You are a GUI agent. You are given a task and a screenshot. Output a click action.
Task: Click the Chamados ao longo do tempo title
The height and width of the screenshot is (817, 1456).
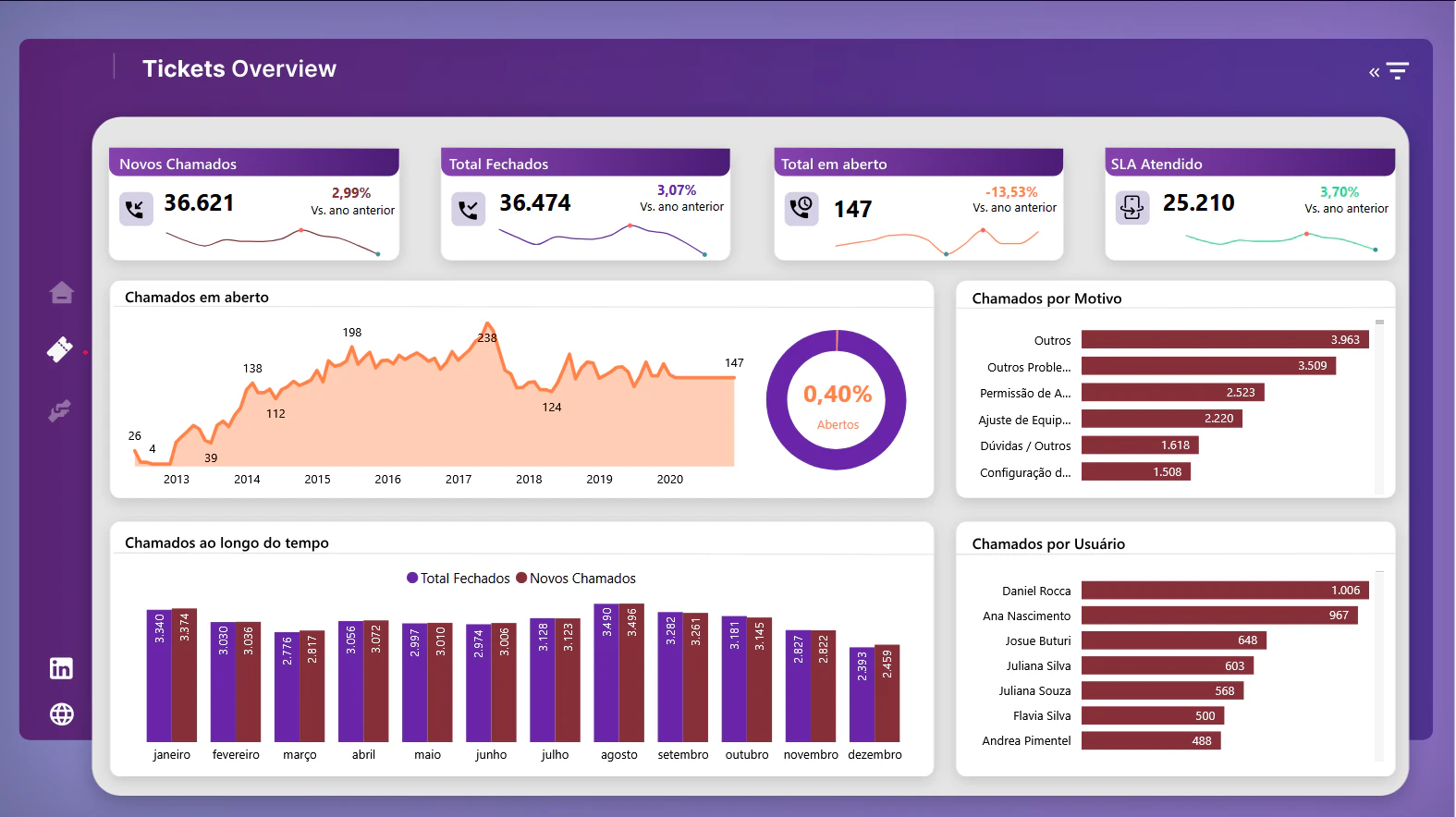(226, 543)
